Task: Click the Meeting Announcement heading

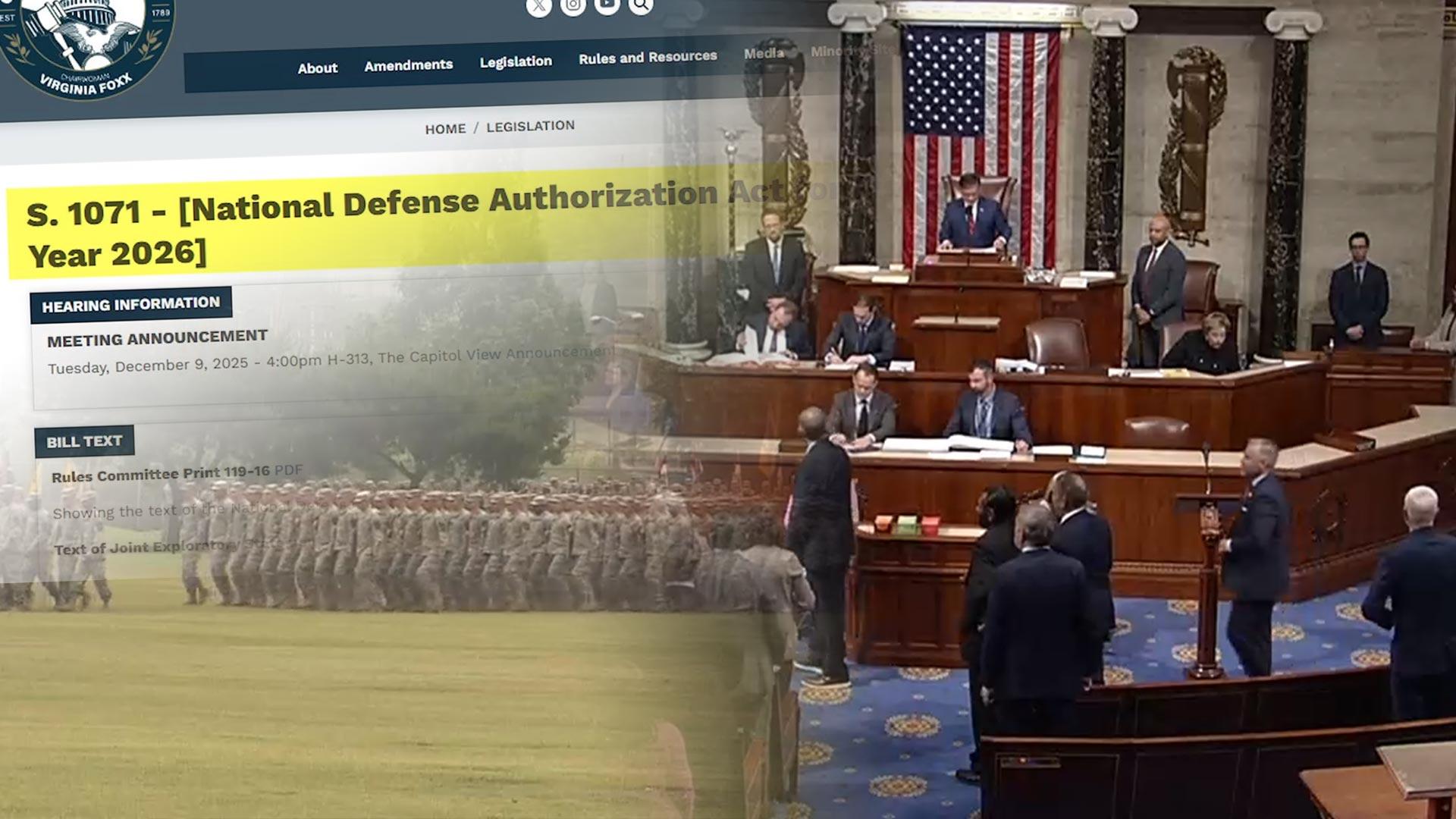Action: [157, 338]
